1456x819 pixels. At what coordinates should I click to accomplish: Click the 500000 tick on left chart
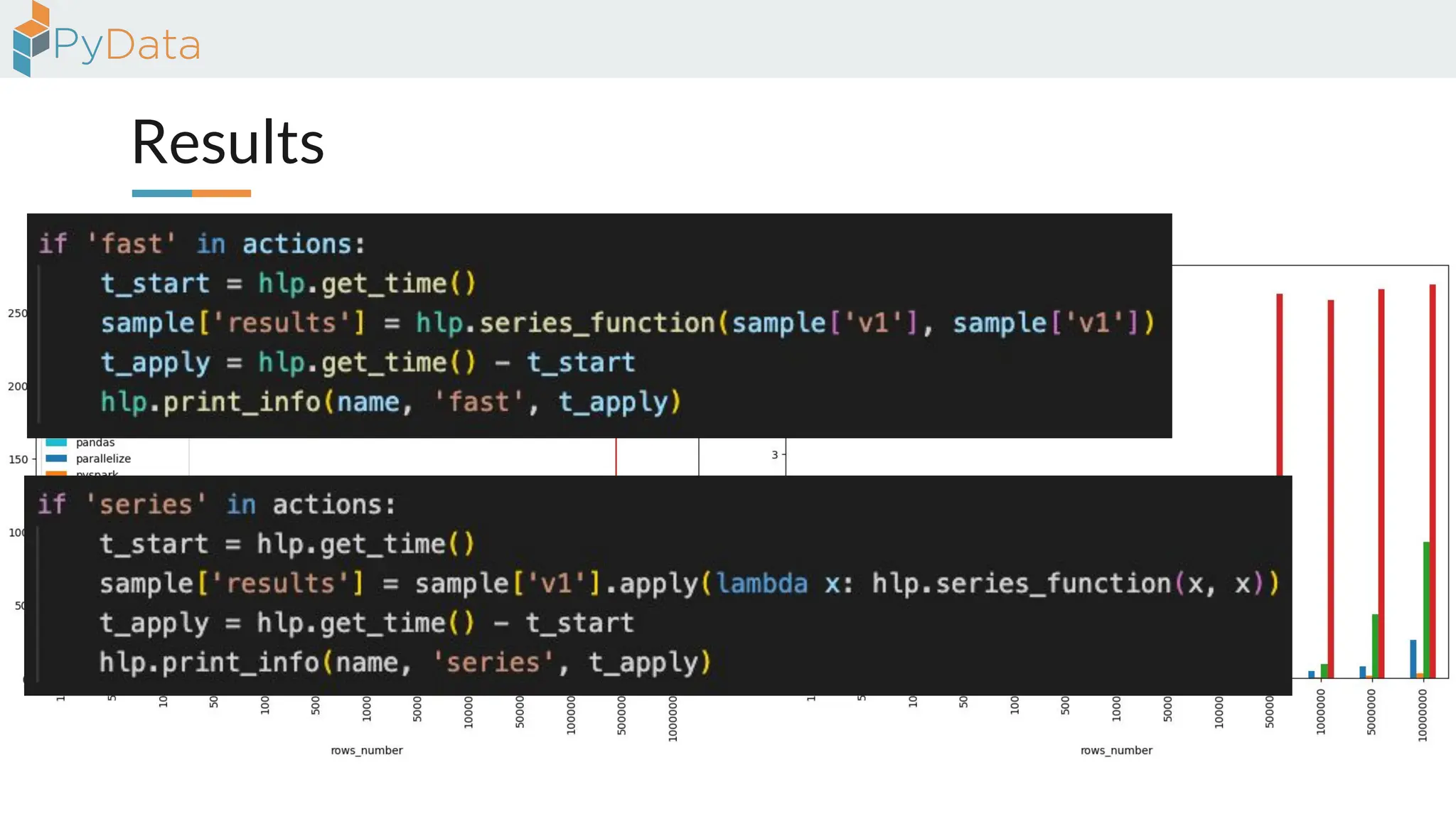click(x=621, y=714)
